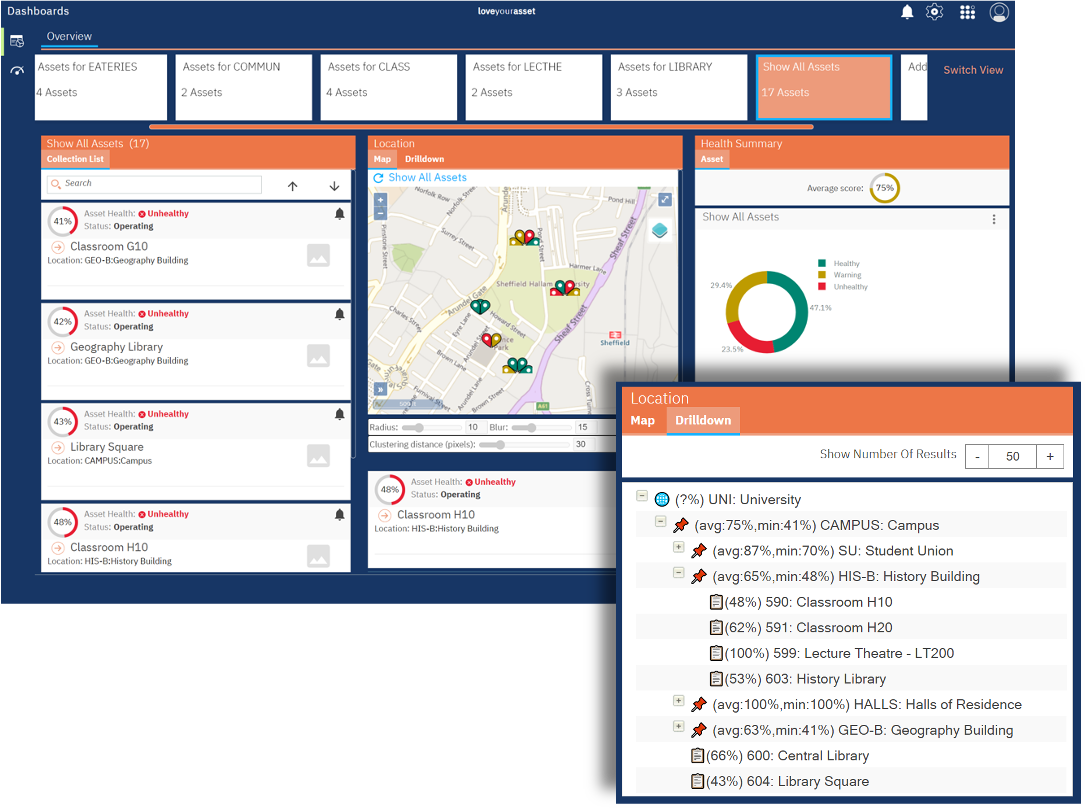Select tree item 600: Central Library
This screenshot has height=812, width=1089.
(780, 756)
